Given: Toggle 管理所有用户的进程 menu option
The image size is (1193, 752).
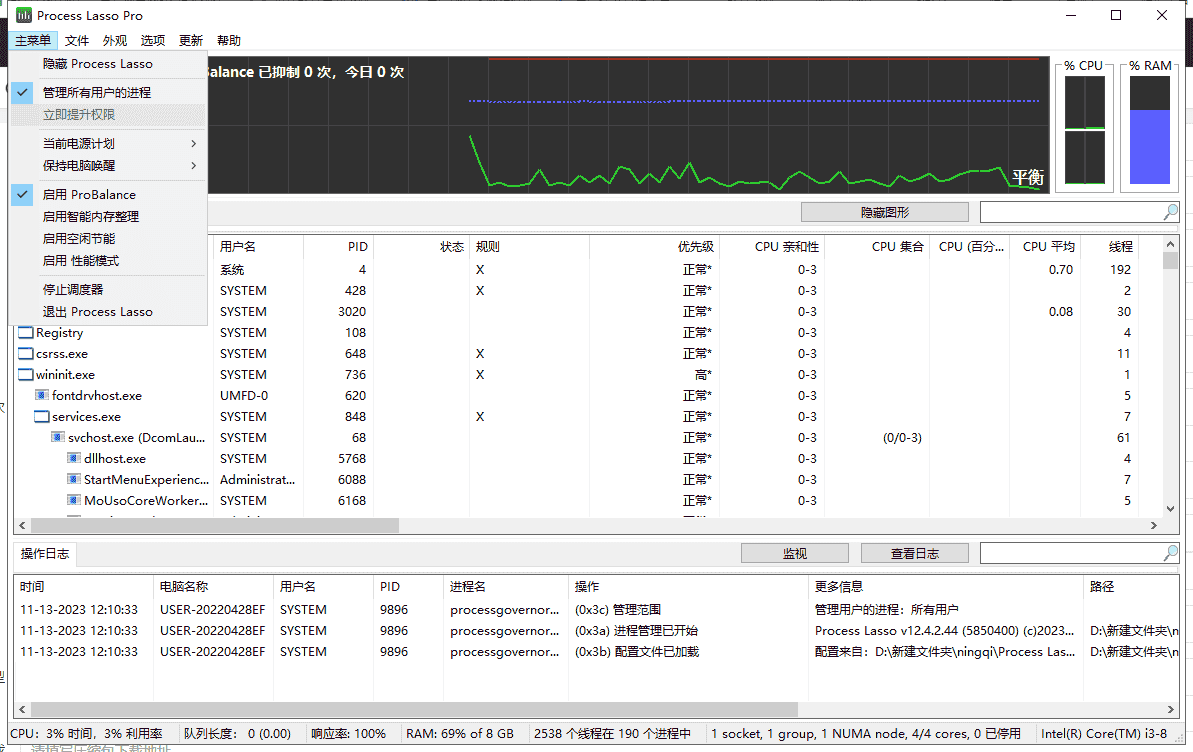Looking at the screenshot, I should tap(97, 92).
